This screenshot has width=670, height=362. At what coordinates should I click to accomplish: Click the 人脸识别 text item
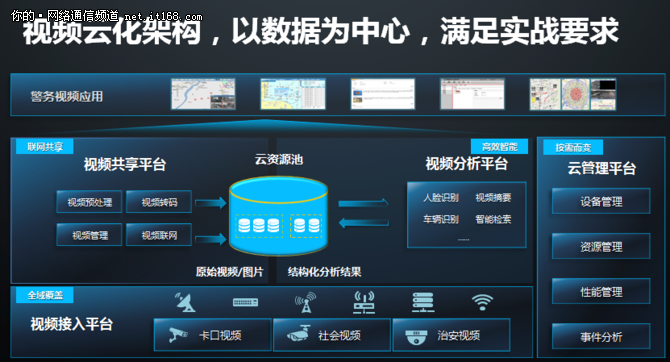pos(441,197)
